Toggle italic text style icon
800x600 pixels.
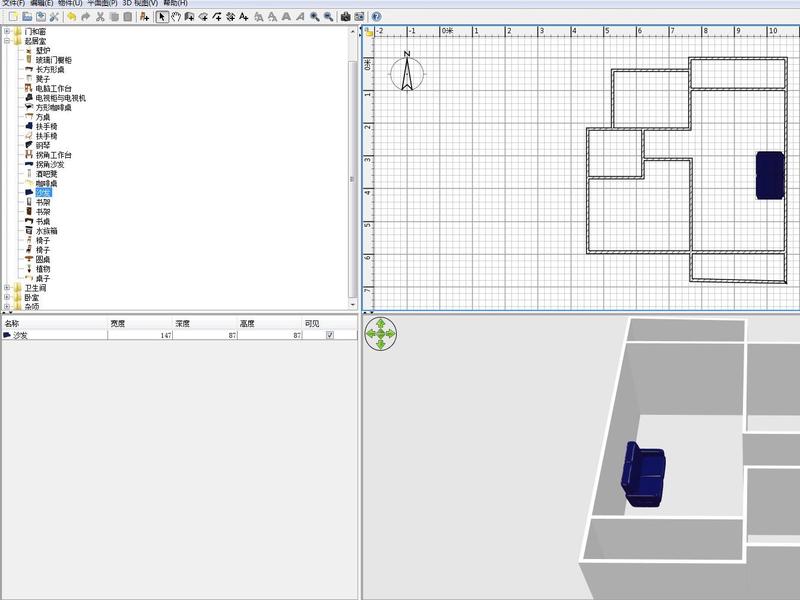[300, 17]
